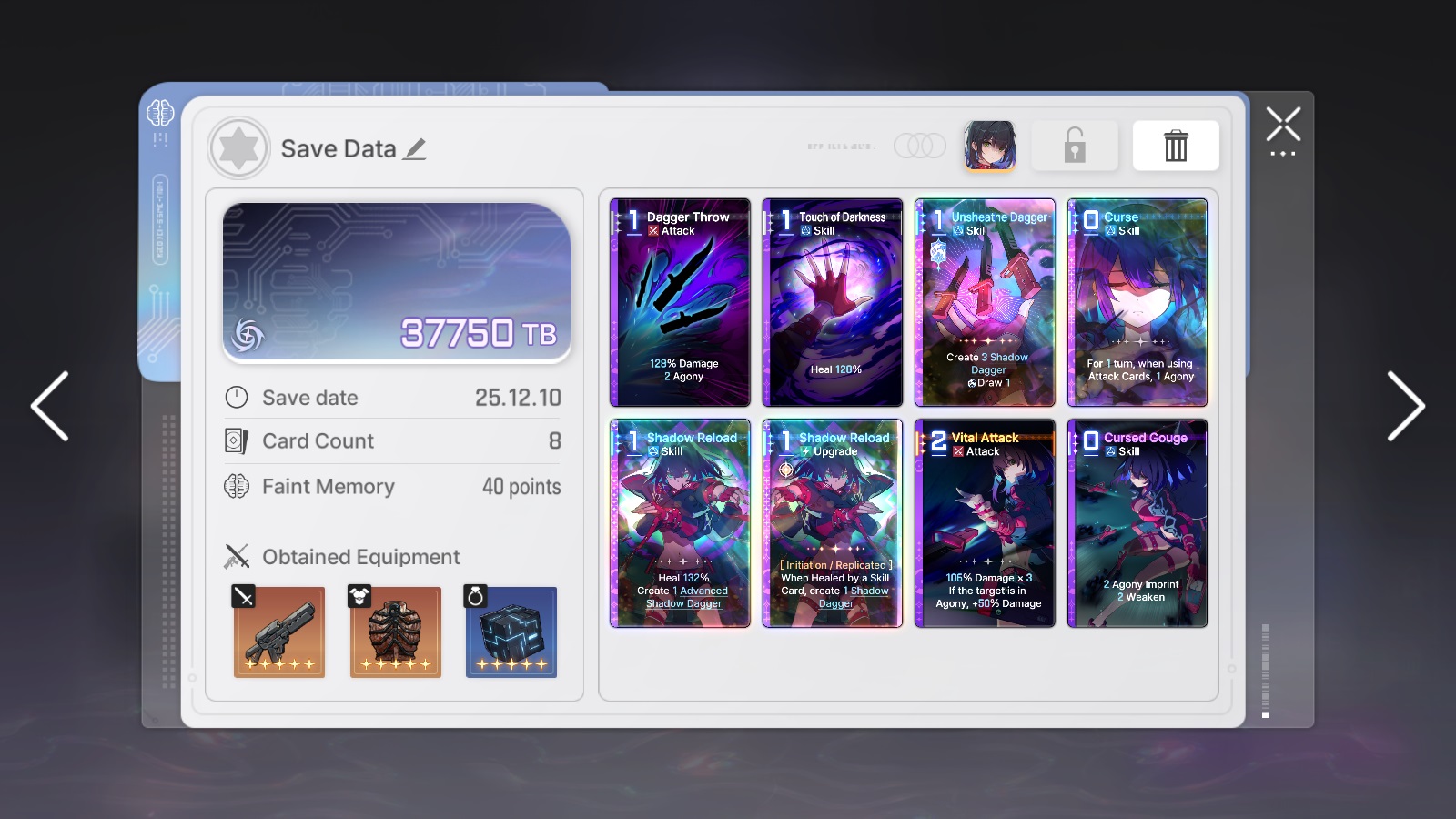Click the Obtained Equipment heading
The height and width of the screenshot is (819, 1456).
pos(361,557)
